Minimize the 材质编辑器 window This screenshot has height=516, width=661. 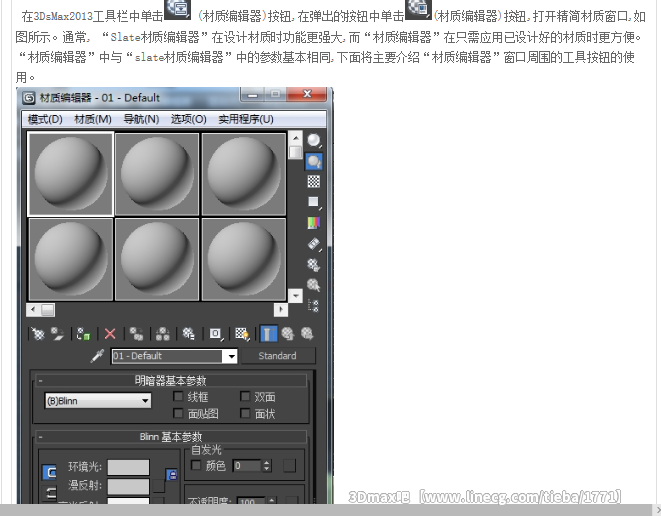click(253, 94)
